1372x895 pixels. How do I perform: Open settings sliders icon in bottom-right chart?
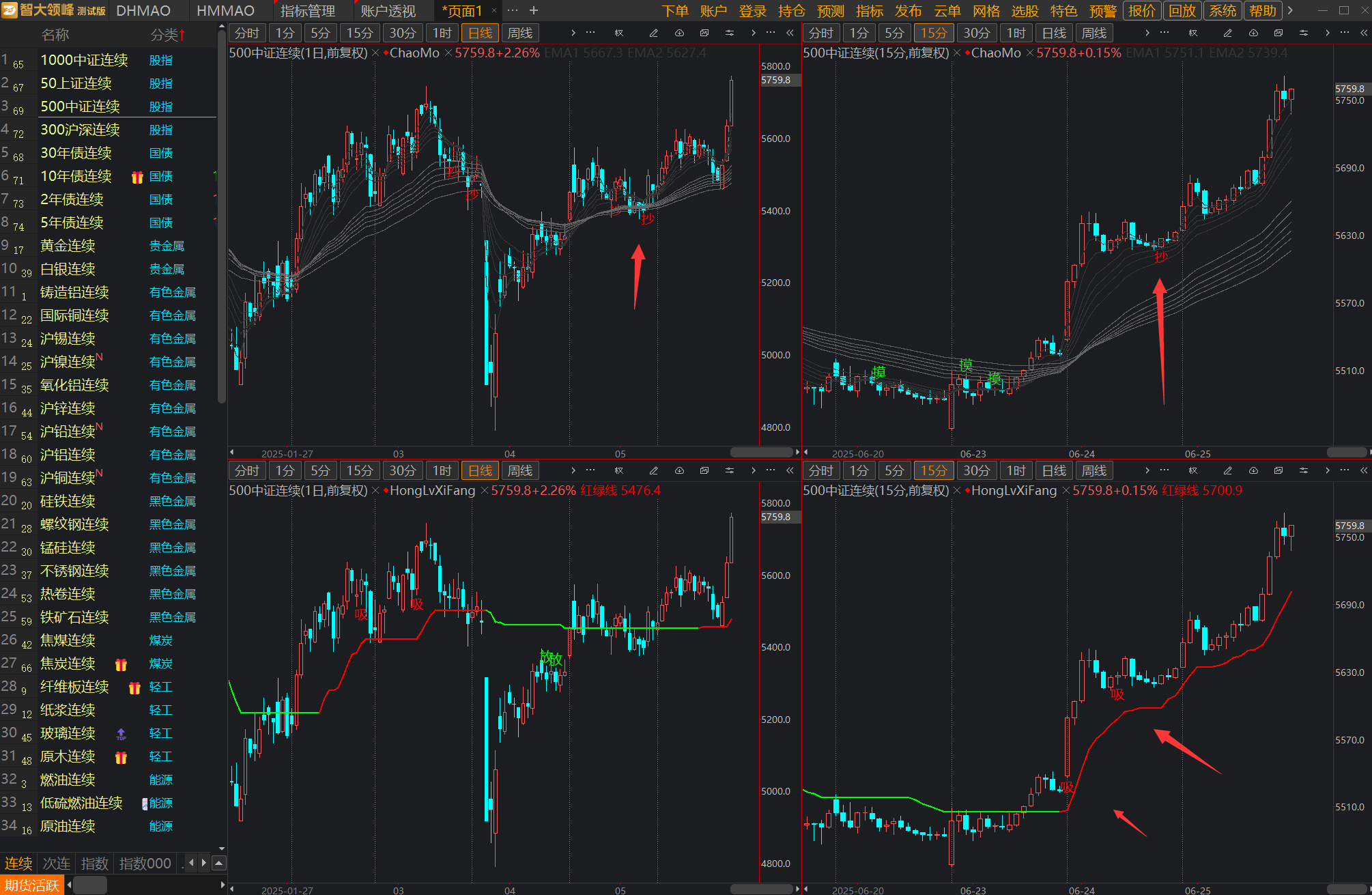pos(1304,470)
